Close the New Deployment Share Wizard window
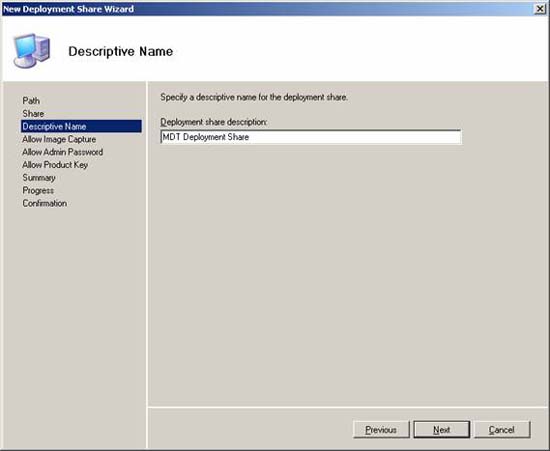Image resolution: width=550 pixels, height=451 pixels. coord(540,9)
